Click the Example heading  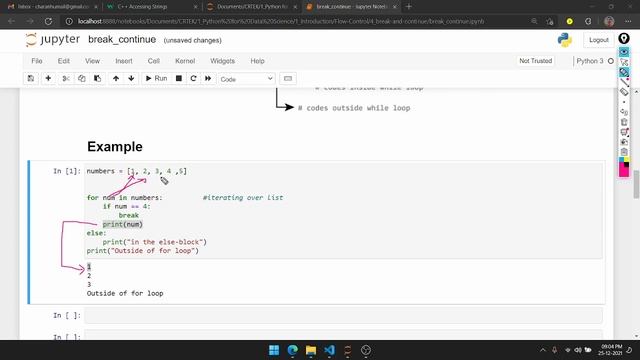115,147
